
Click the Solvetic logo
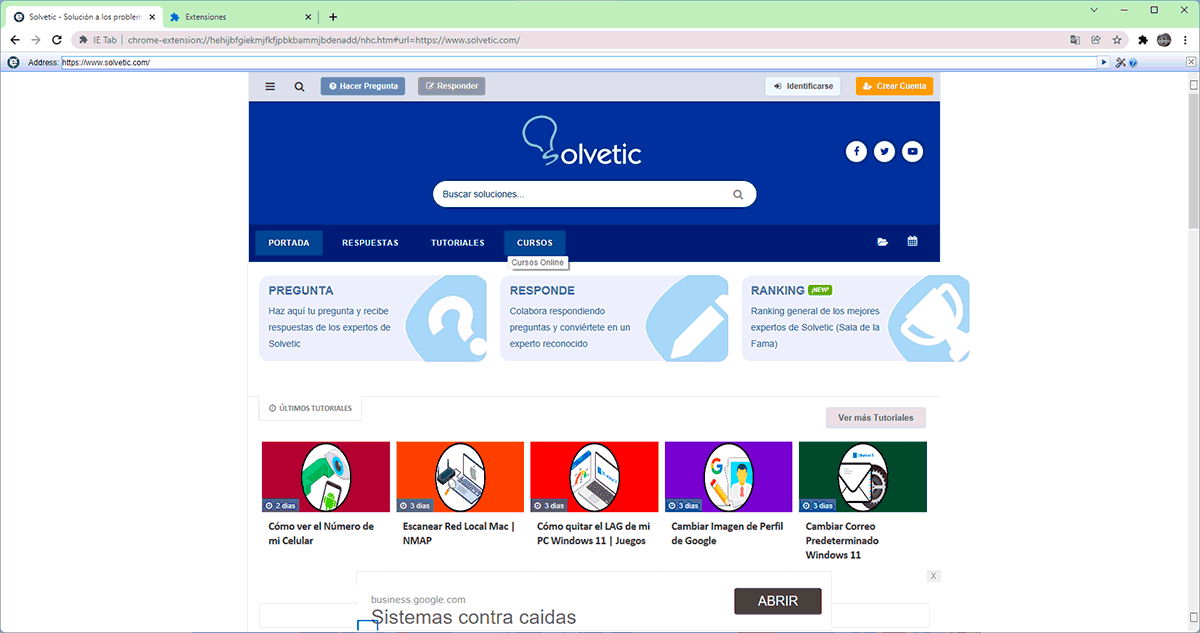point(582,141)
